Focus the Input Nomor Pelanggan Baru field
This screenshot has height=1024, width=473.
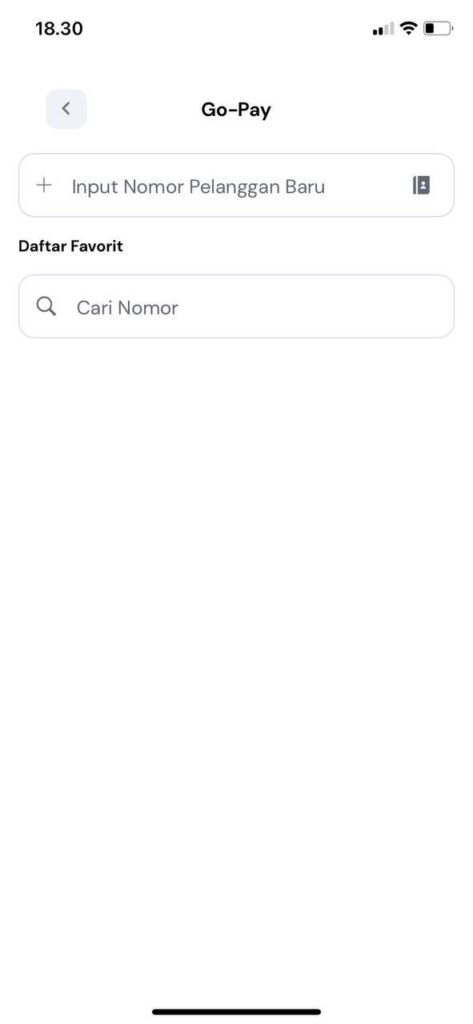[x=236, y=185]
